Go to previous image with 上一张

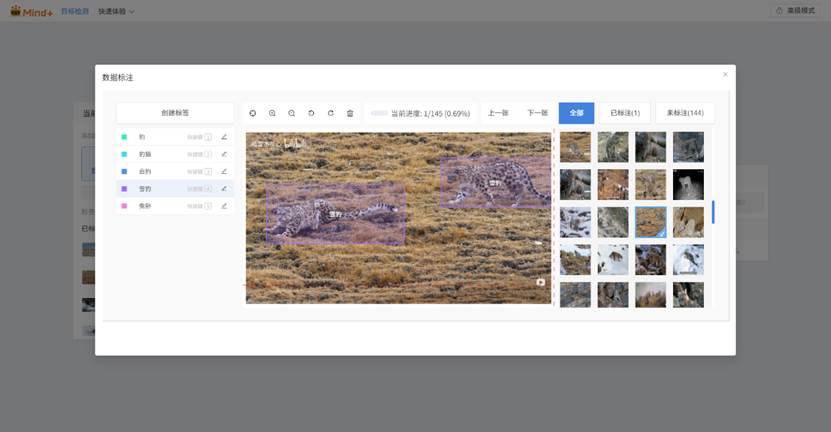point(498,113)
